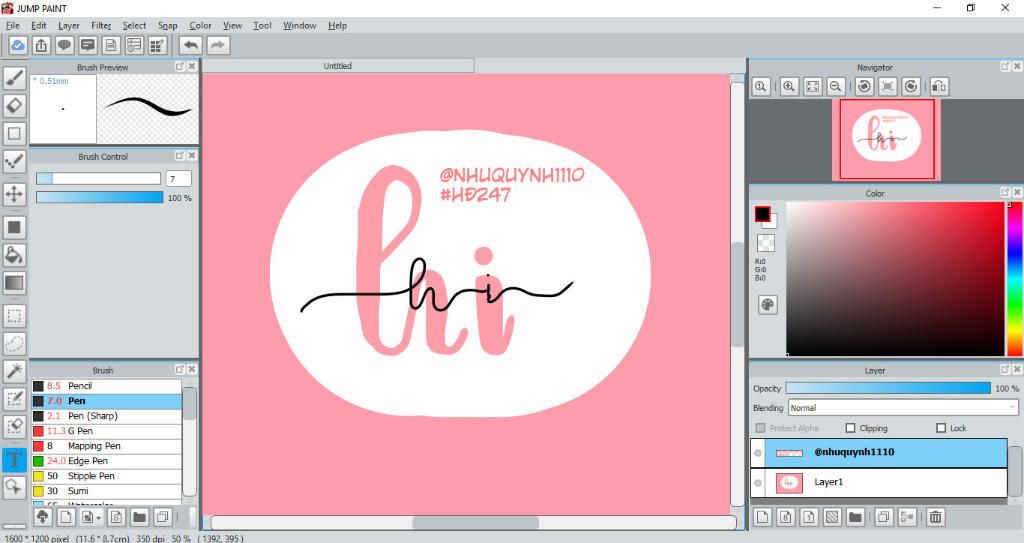
Task: Select the Move tool
Action: pyautogui.click(x=14, y=194)
